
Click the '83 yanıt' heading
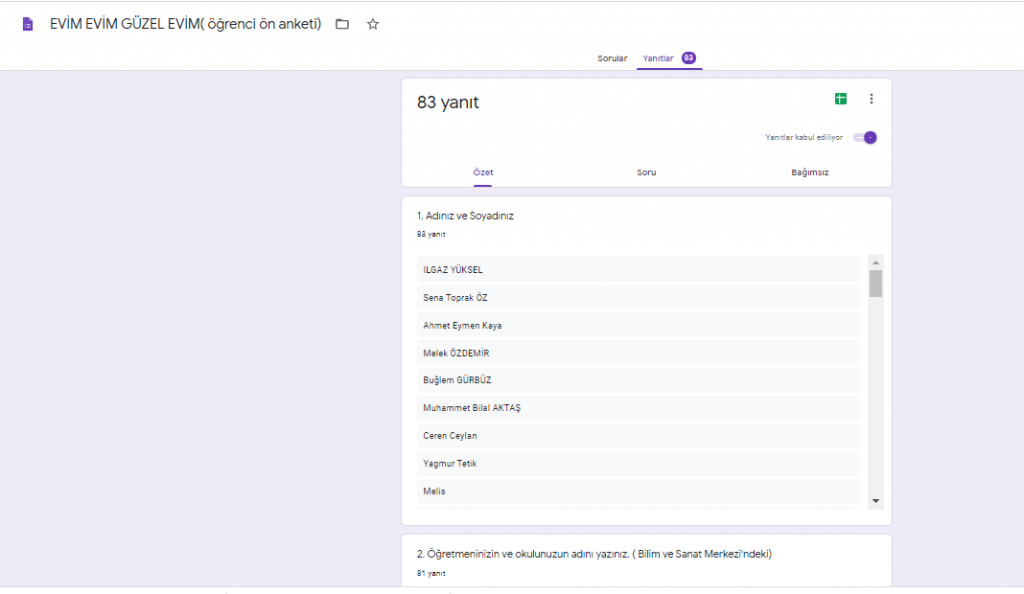tap(449, 101)
